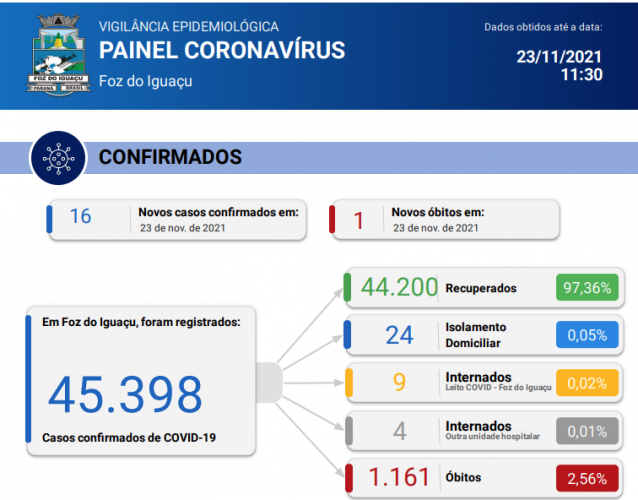Click the yellow 0,02% badge
The width and height of the screenshot is (638, 500).
tap(587, 383)
